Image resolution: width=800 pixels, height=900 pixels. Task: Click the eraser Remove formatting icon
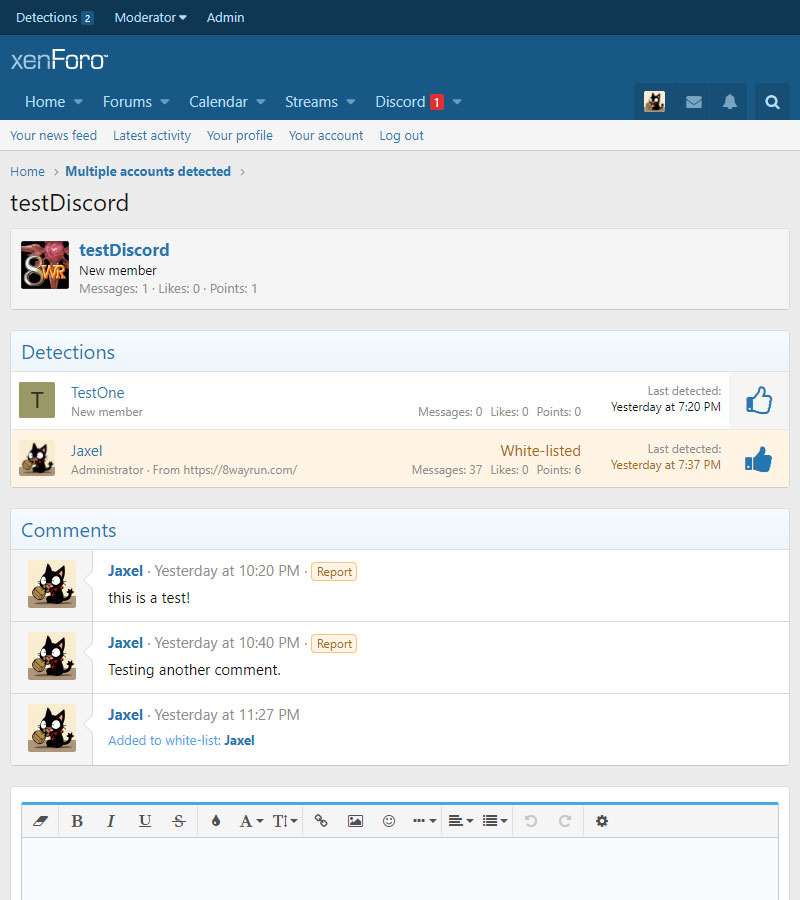(x=41, y=821)
